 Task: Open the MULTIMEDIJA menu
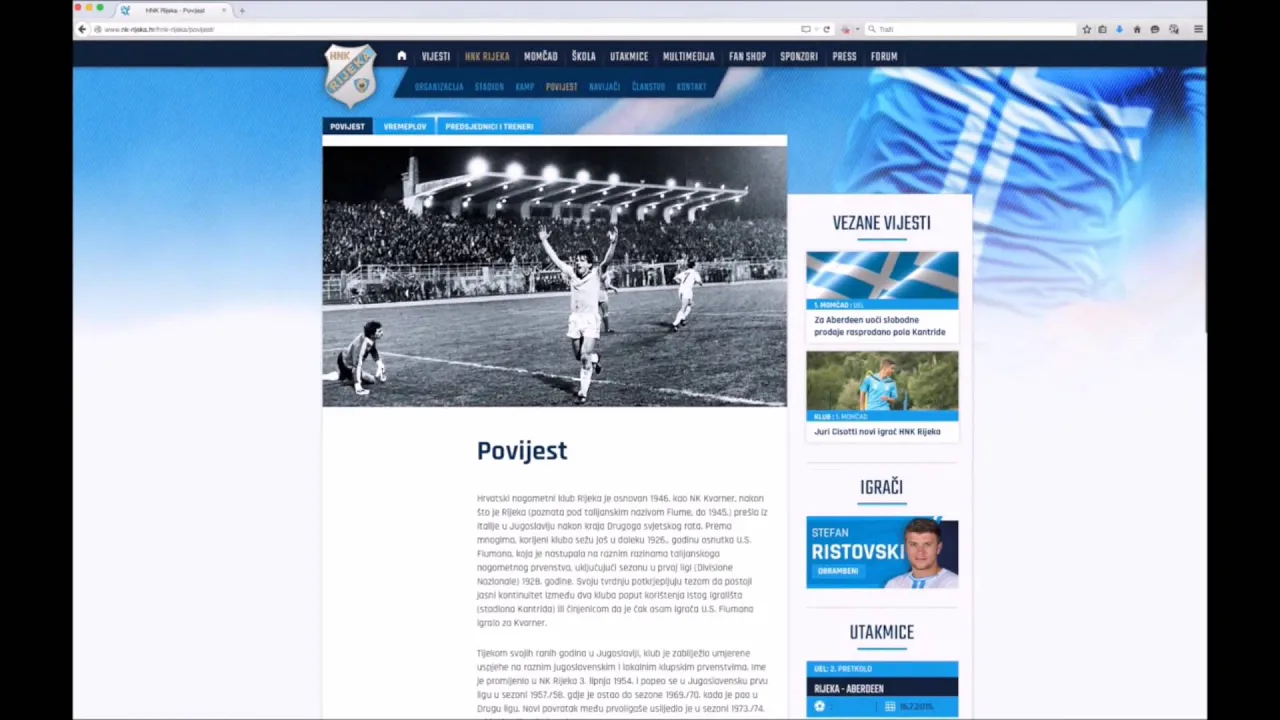[x=689, y=56]
